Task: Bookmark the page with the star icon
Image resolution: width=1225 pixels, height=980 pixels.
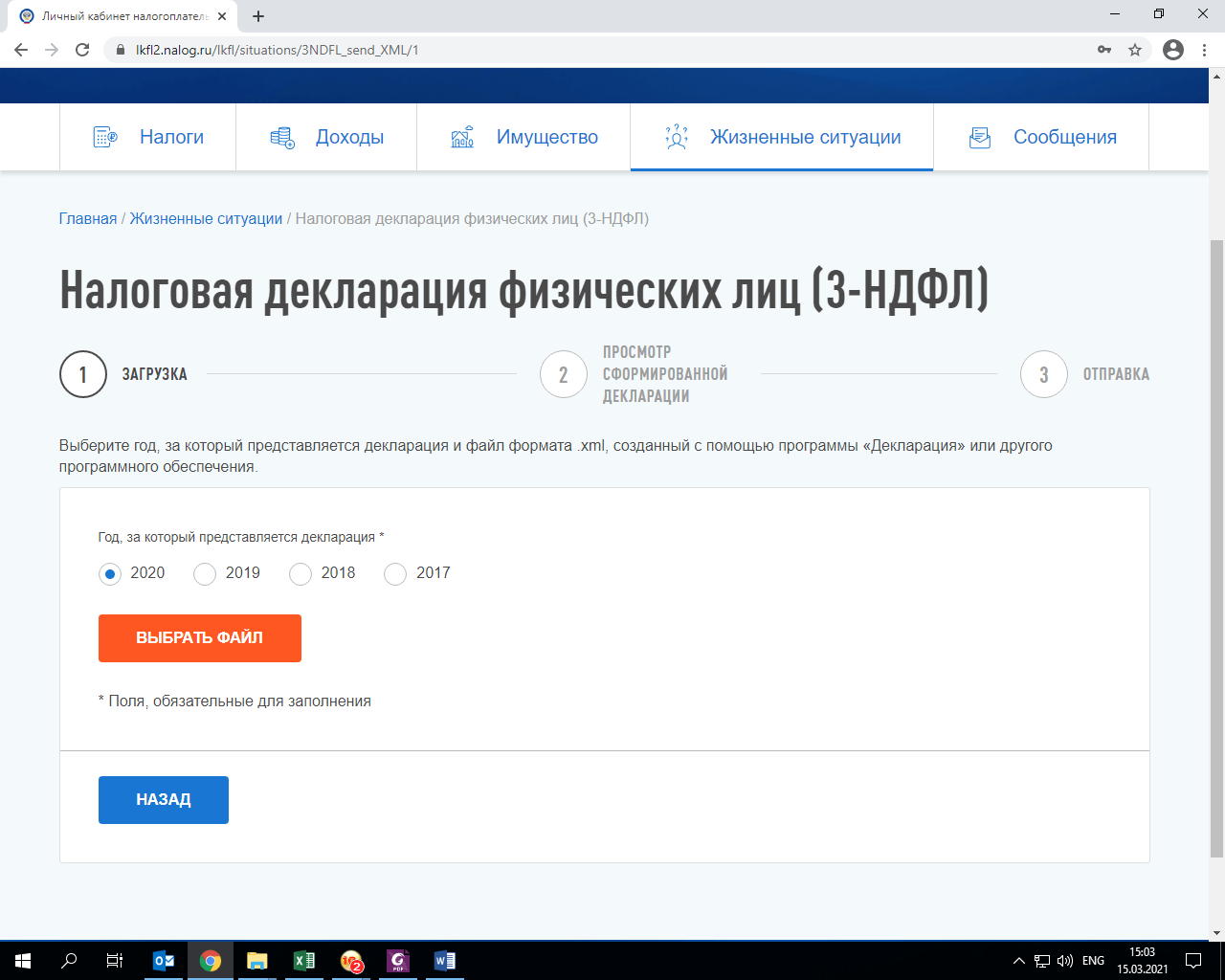Action: click(x=1134, y=49)
